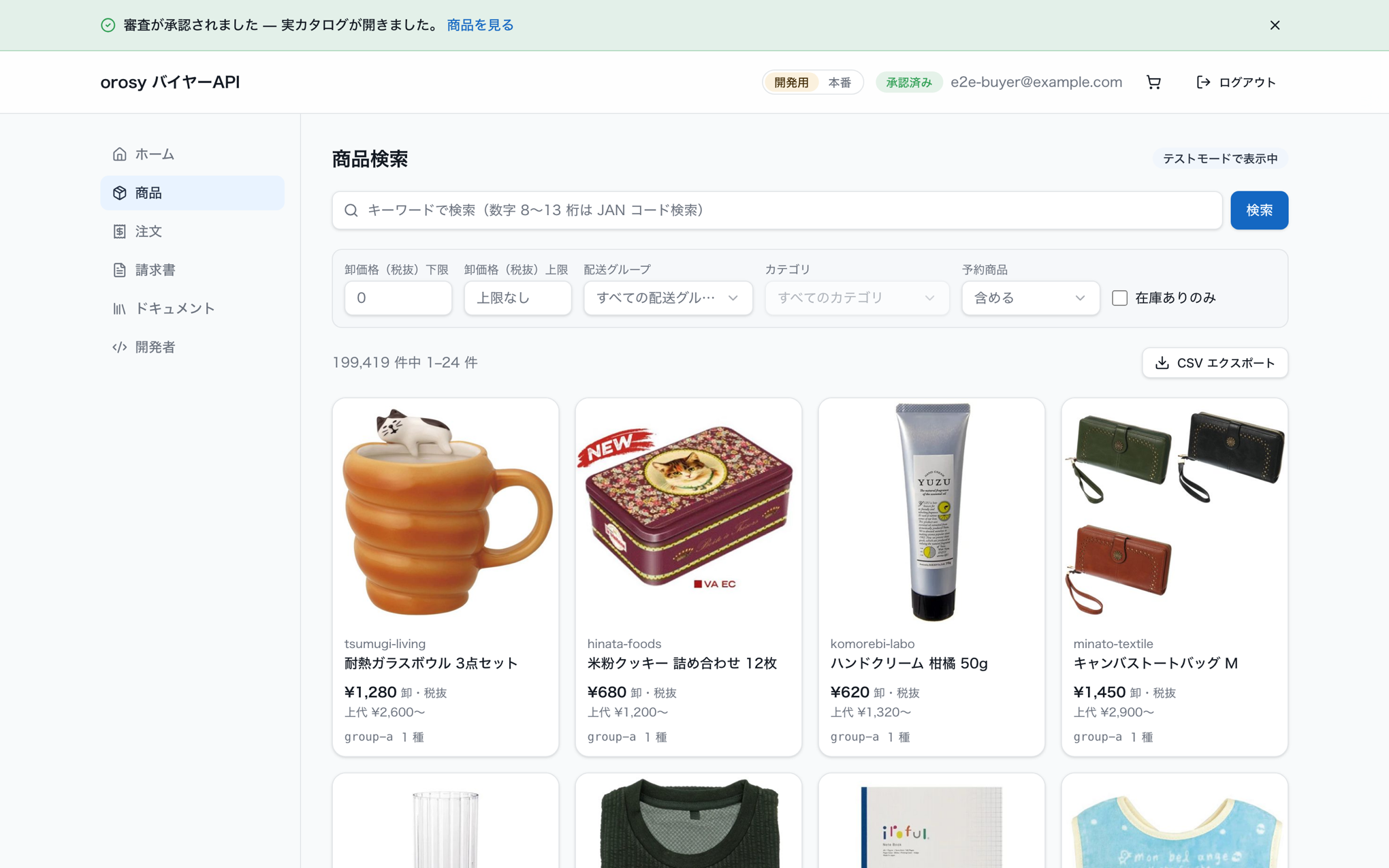This screenshot has width=1389, height=868.
Task: Go to ホーム in the sidebar
Action: (192, 155)
